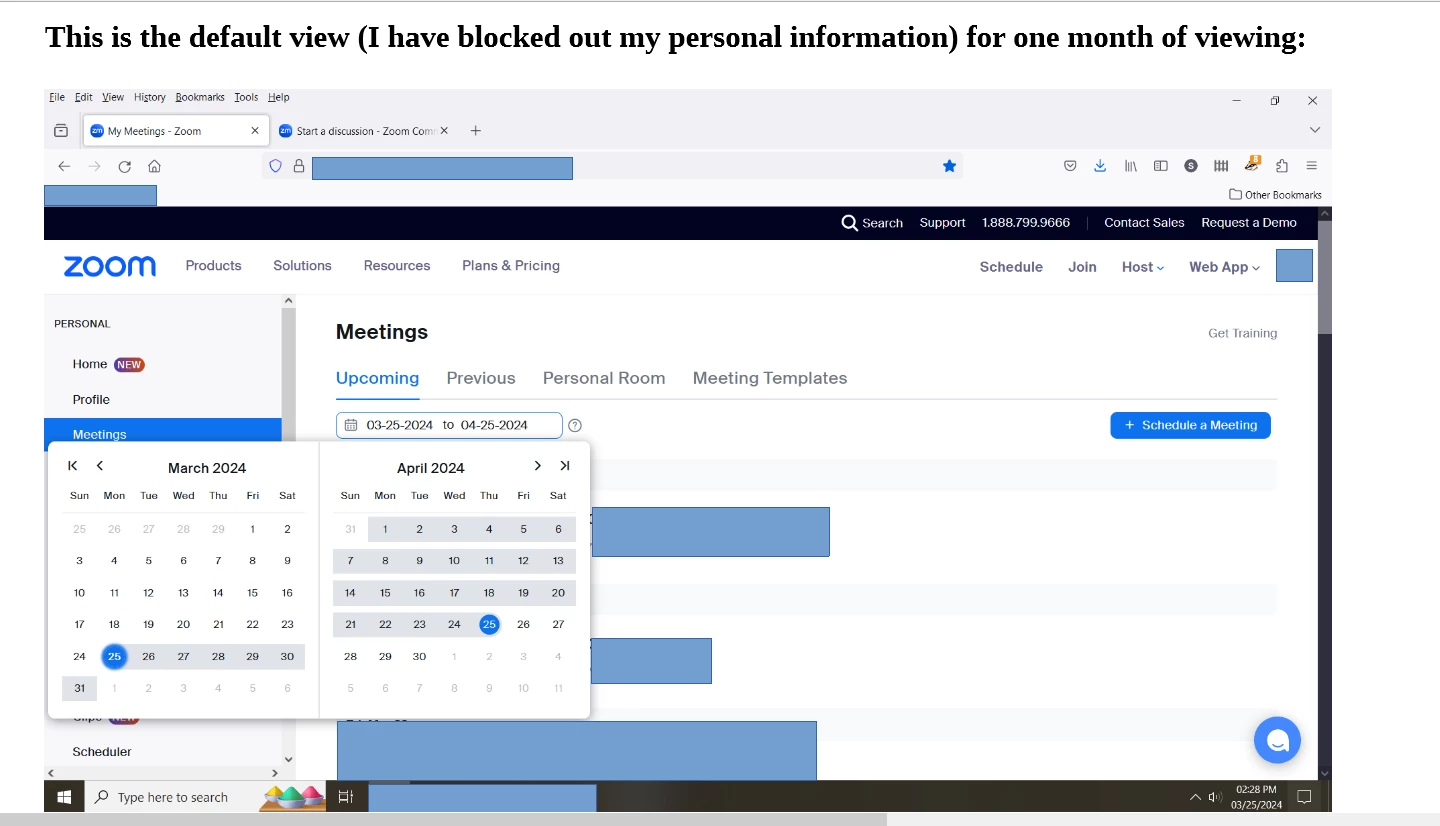Open Firefox hamburger menu
Image resolution: width=1440 pixels, height=826 pixels.
1311,166
